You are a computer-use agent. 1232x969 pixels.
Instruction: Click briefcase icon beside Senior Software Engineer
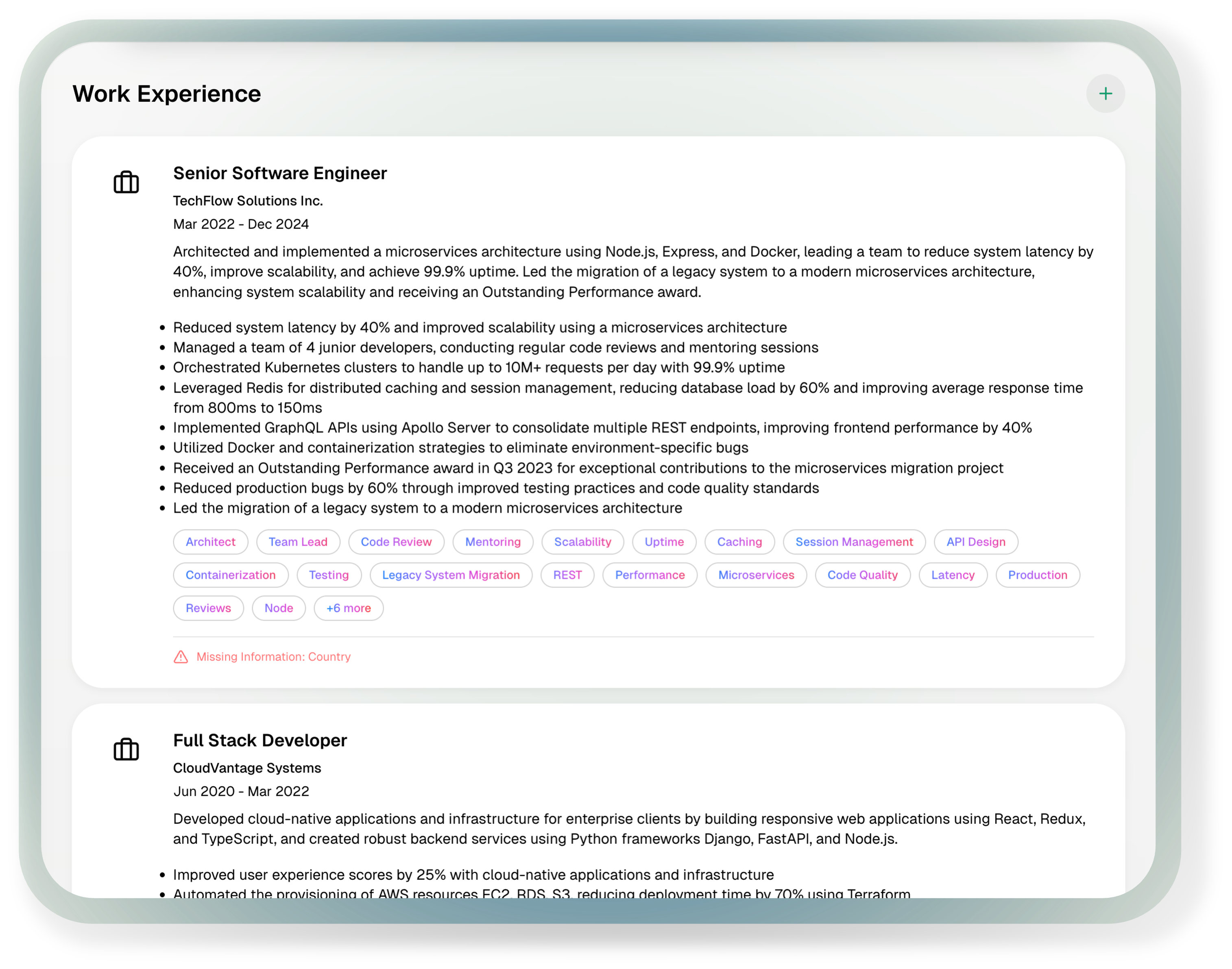tap(126, 182)
